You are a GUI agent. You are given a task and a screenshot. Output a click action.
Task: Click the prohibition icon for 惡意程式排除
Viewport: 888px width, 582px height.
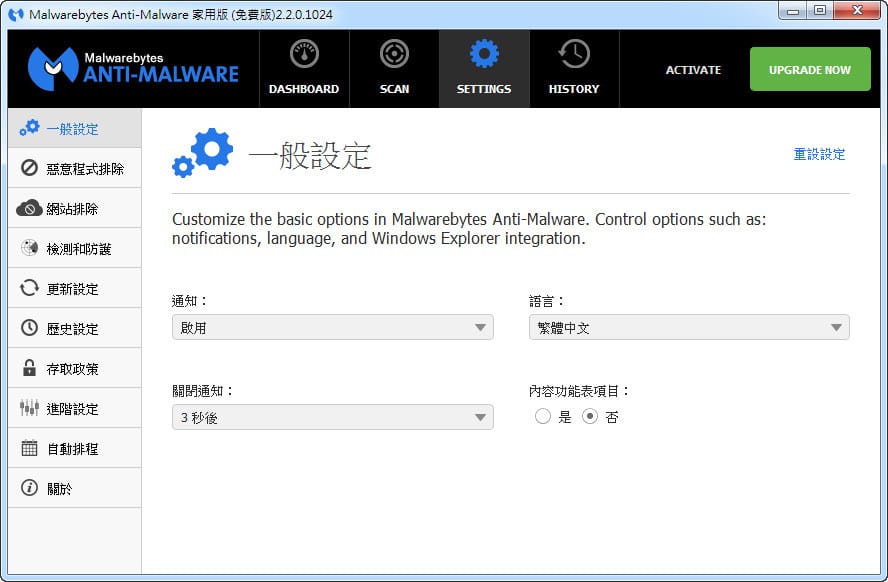(x=29, y=168)
